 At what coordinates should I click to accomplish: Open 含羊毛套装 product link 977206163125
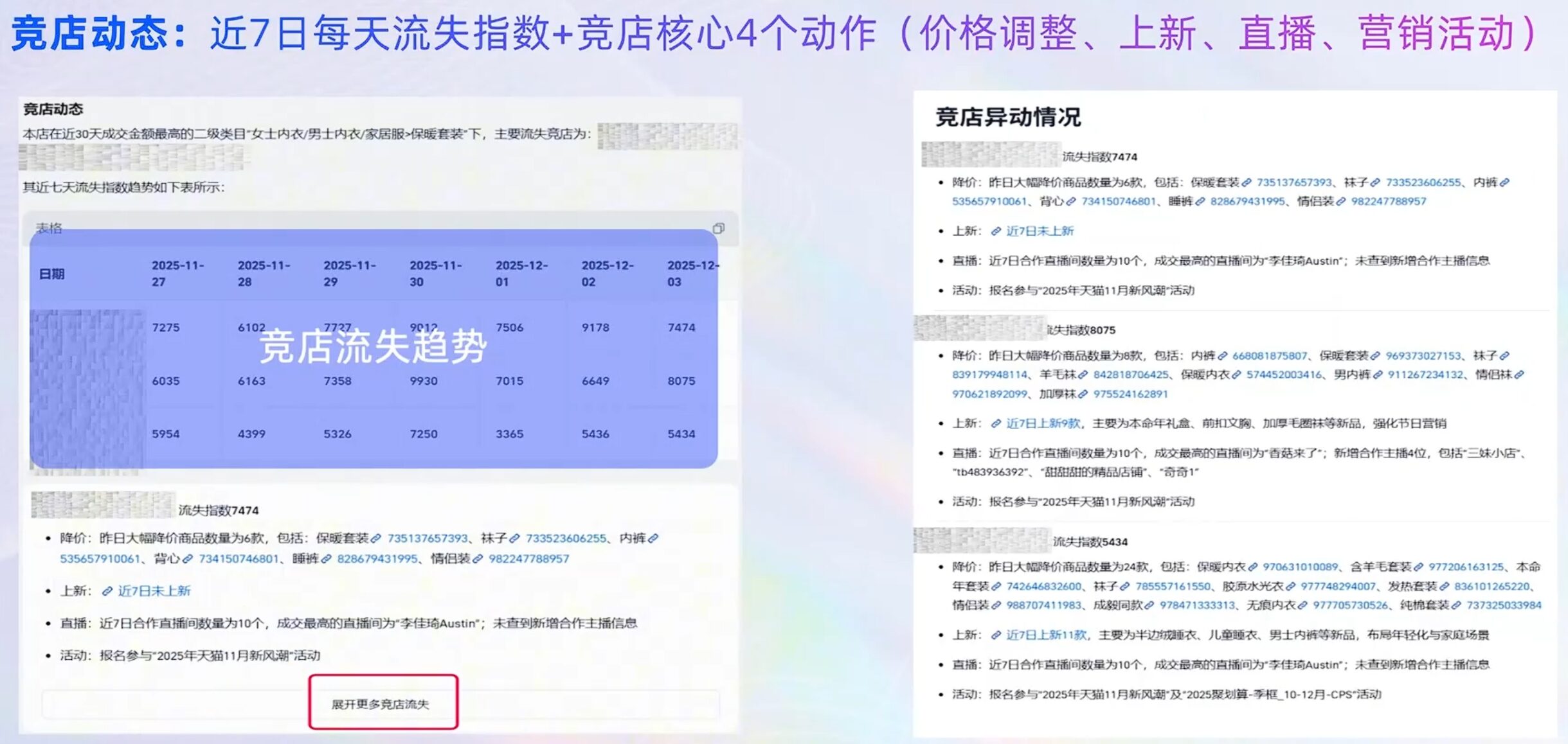[x=1466, y=567]
